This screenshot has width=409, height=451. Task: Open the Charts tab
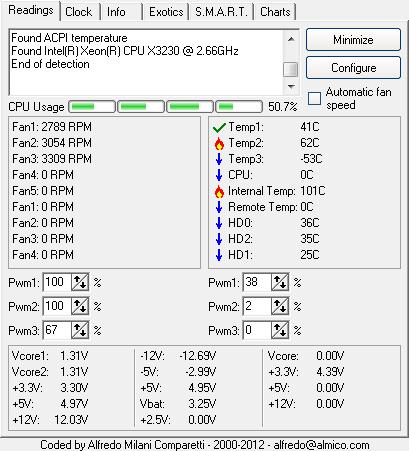[x=275, y=12]
